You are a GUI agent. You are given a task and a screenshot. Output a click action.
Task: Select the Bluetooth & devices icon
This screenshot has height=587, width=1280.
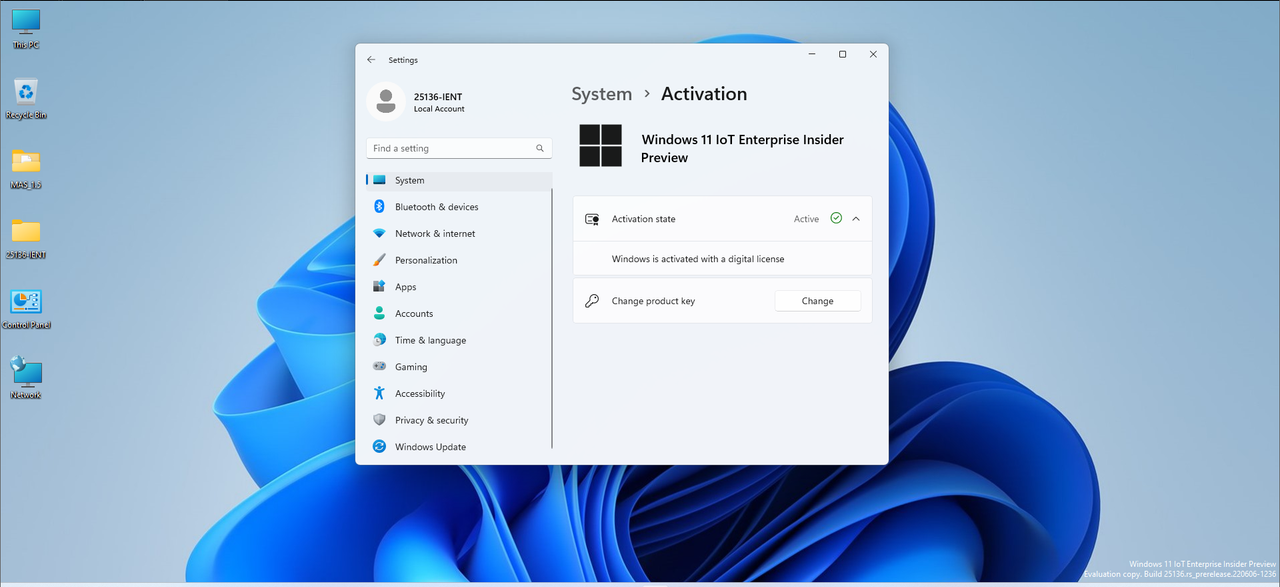(x=379, y=207)
